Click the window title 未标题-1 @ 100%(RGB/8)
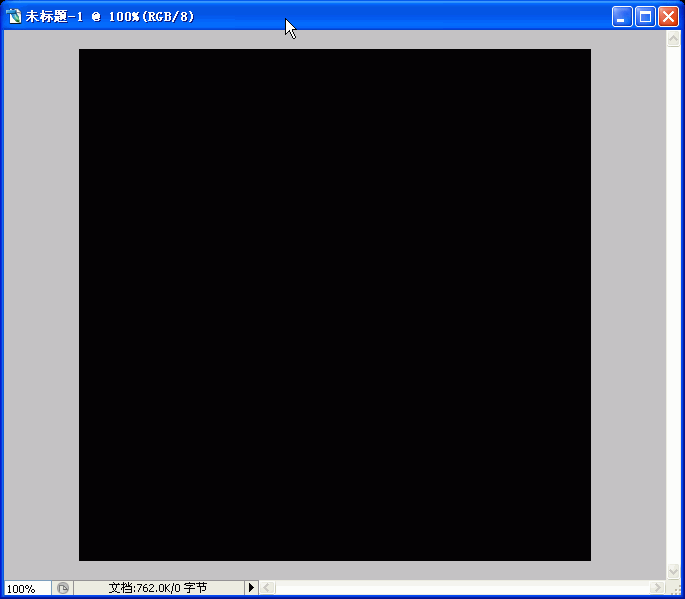Screen dimensions: 685x599 click(109, 17)
